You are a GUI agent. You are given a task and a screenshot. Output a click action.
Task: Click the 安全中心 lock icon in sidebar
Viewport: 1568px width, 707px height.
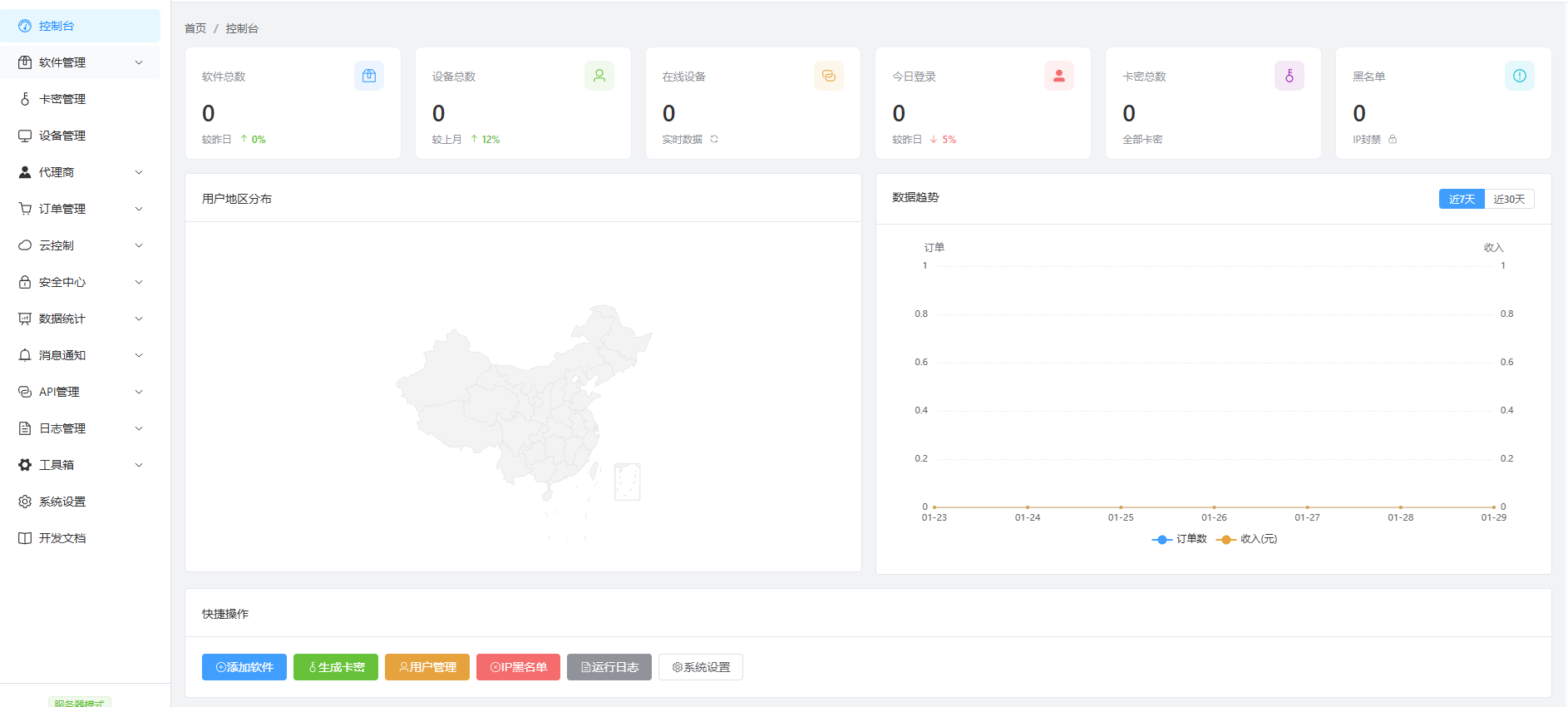[x=25, y=282]
